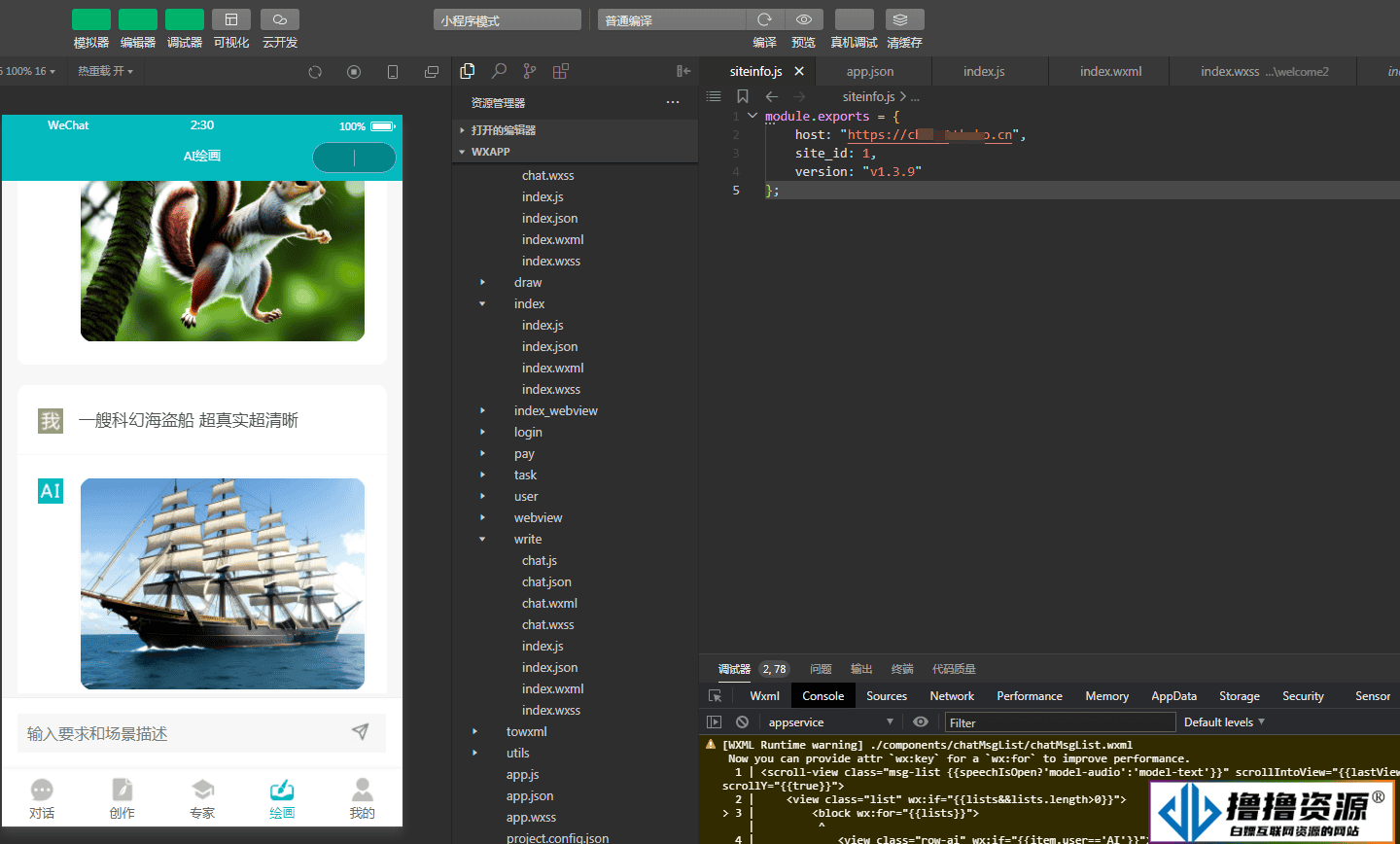Screen dimensions: 1400x844
Task: Expand the draw folder
Action: (482, 283)
